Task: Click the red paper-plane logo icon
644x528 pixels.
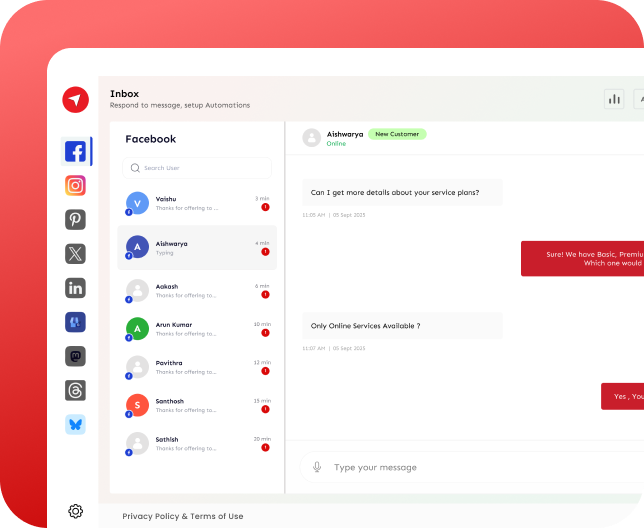Action: point(75,99)
